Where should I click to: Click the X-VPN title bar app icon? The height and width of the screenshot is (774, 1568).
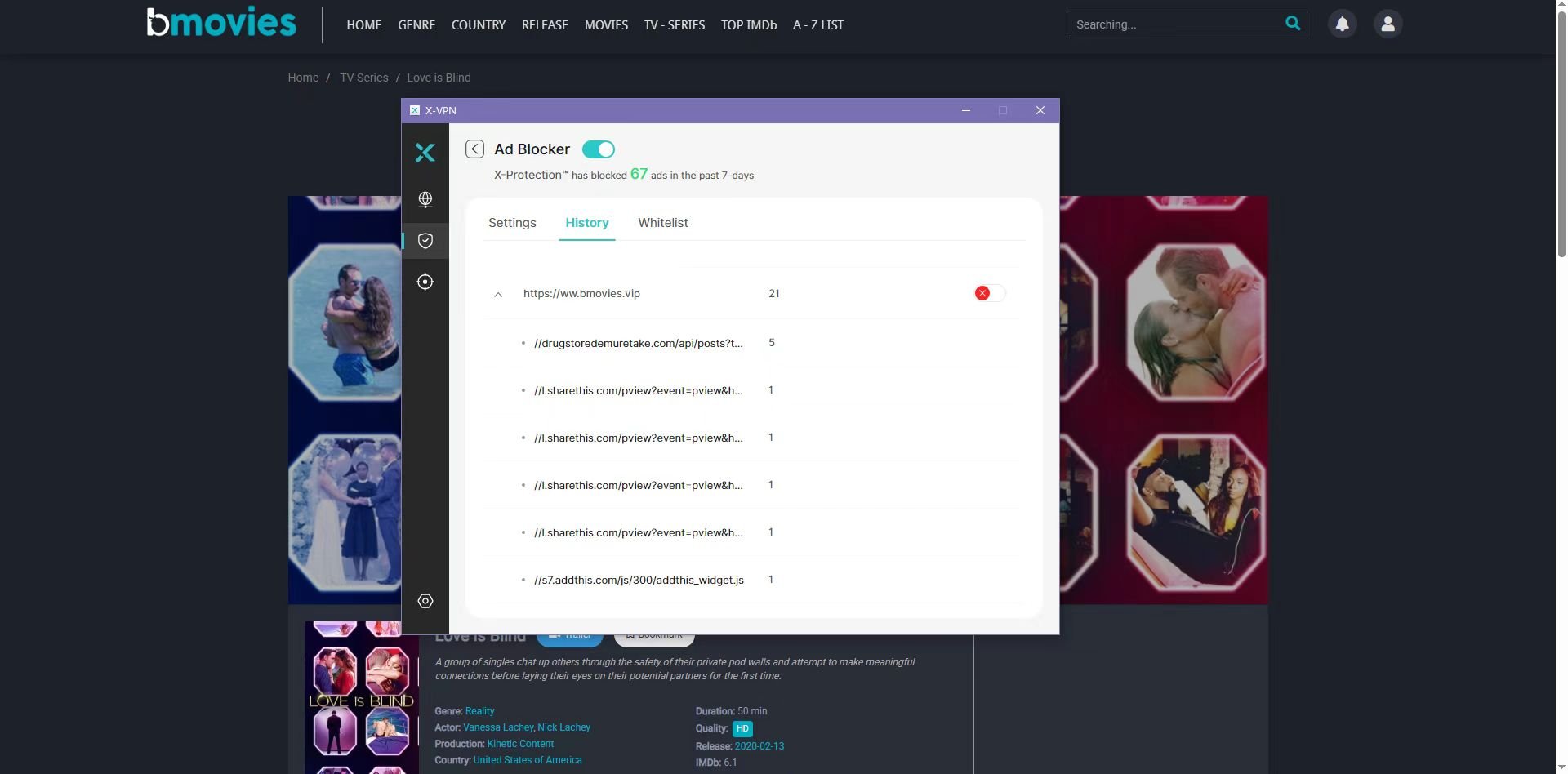point(415,110)
